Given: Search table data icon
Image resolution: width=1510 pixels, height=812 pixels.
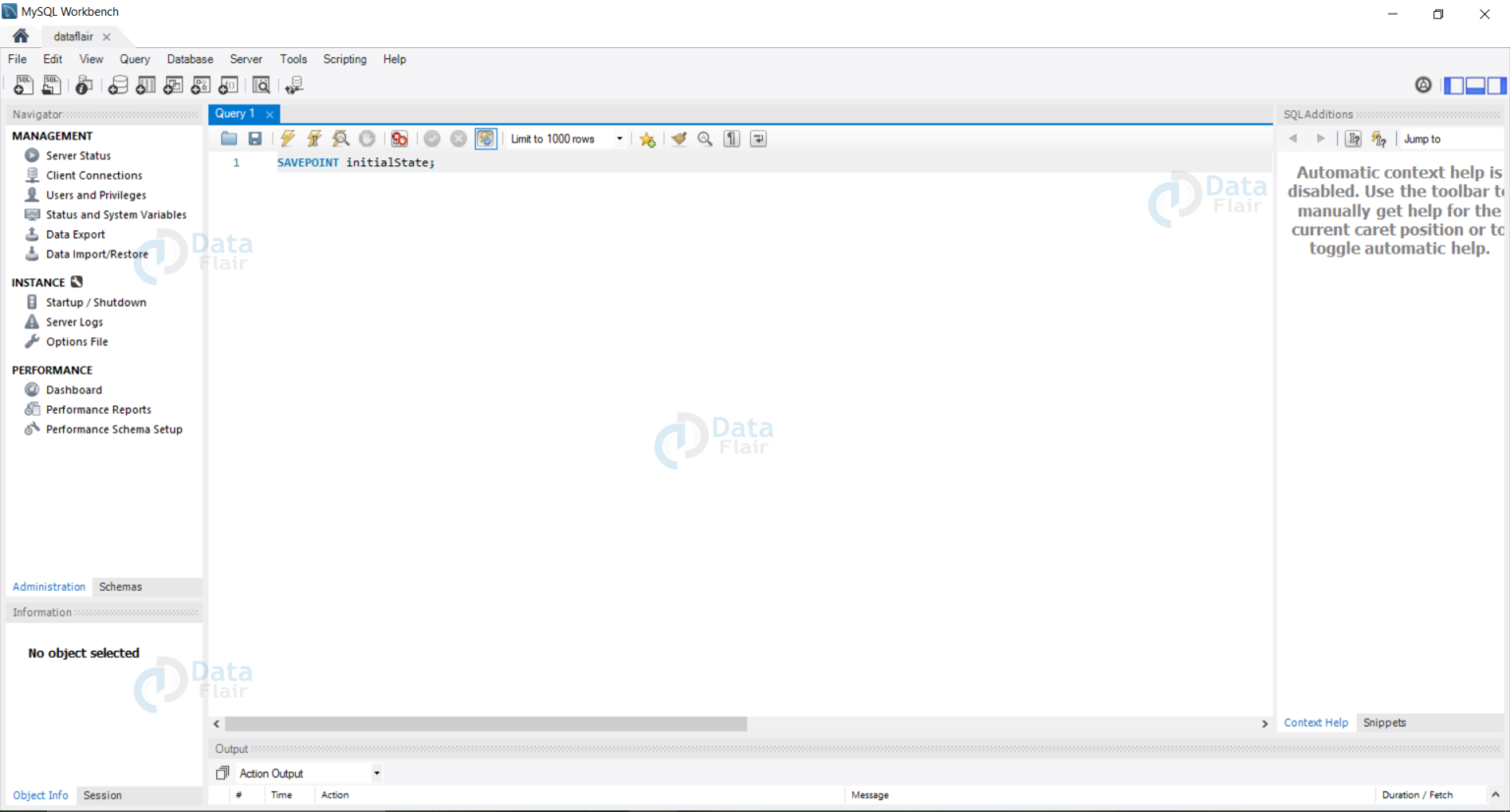Looking at the screenshot, I should coord(261,86).
